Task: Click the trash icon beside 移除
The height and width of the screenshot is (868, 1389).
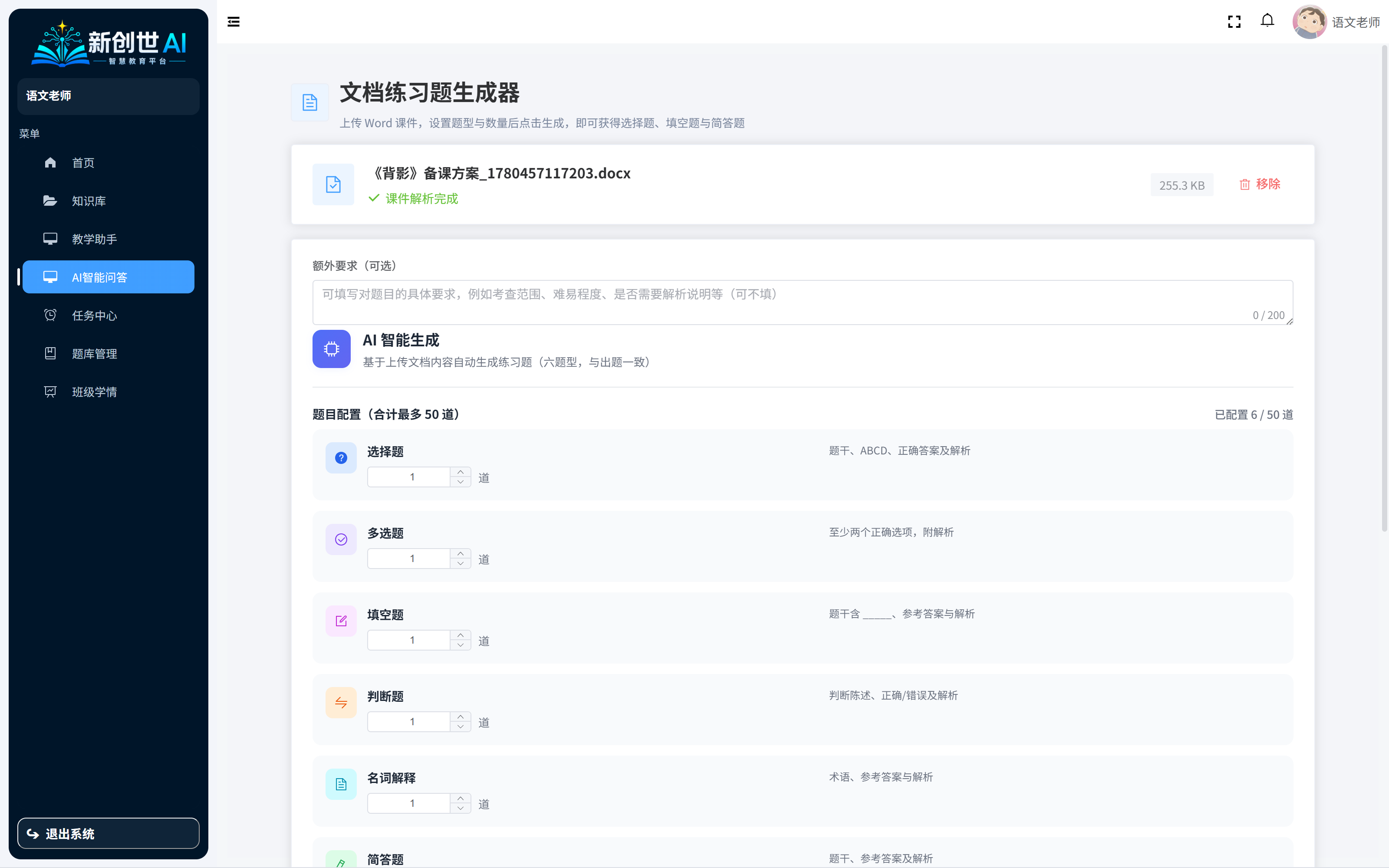Action: point(1244,184)
